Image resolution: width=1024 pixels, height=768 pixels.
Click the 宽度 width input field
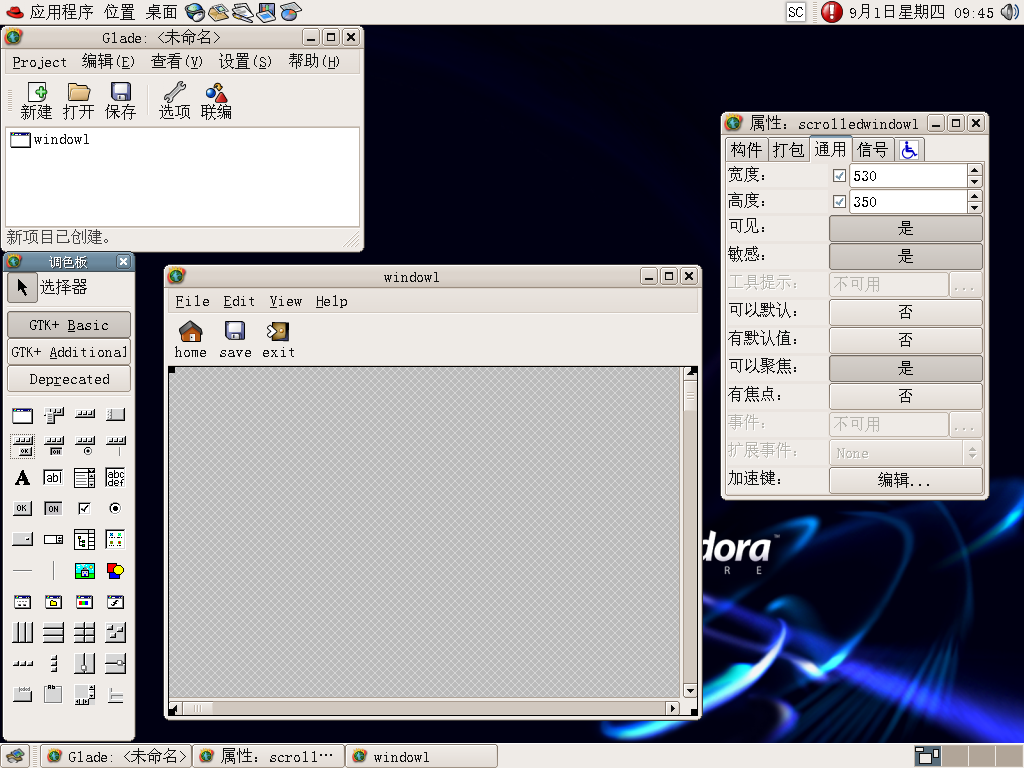tap(908, 176)
